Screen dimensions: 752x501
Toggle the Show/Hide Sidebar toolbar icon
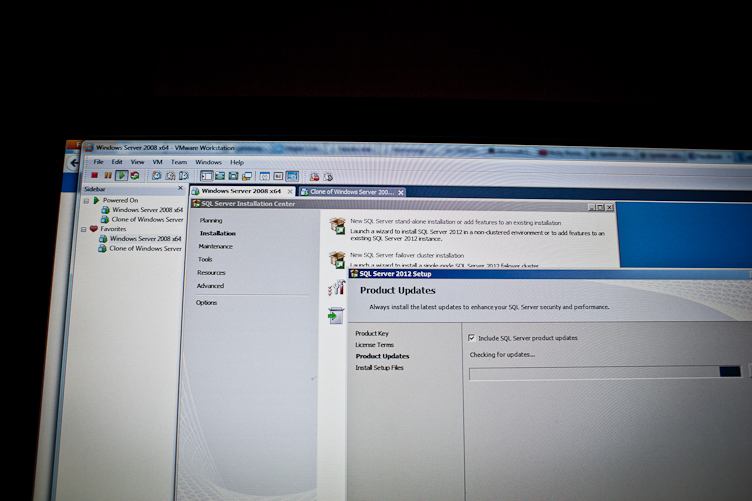206,176
